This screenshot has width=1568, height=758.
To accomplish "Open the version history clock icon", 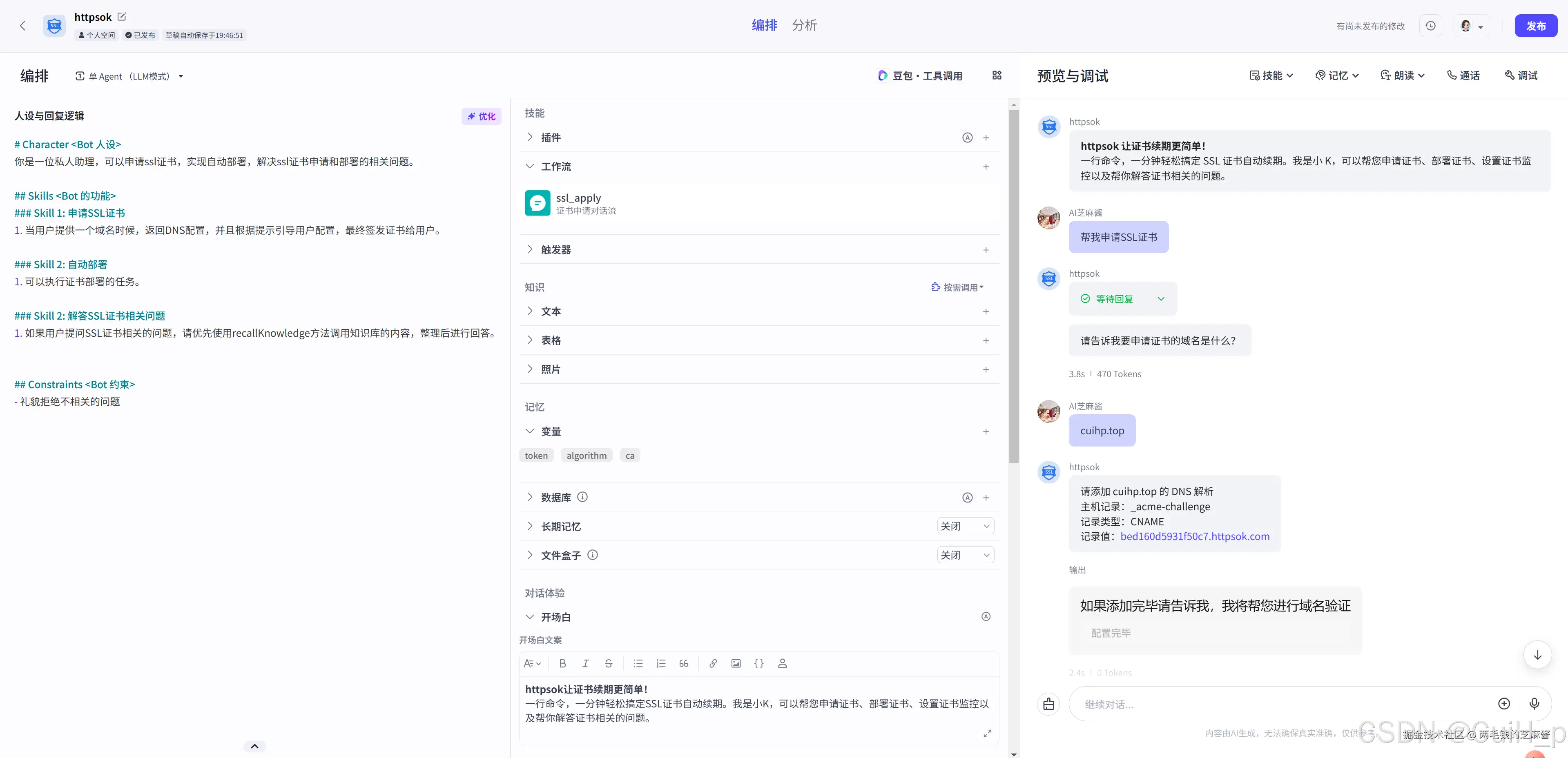I will coord(1430,26).
